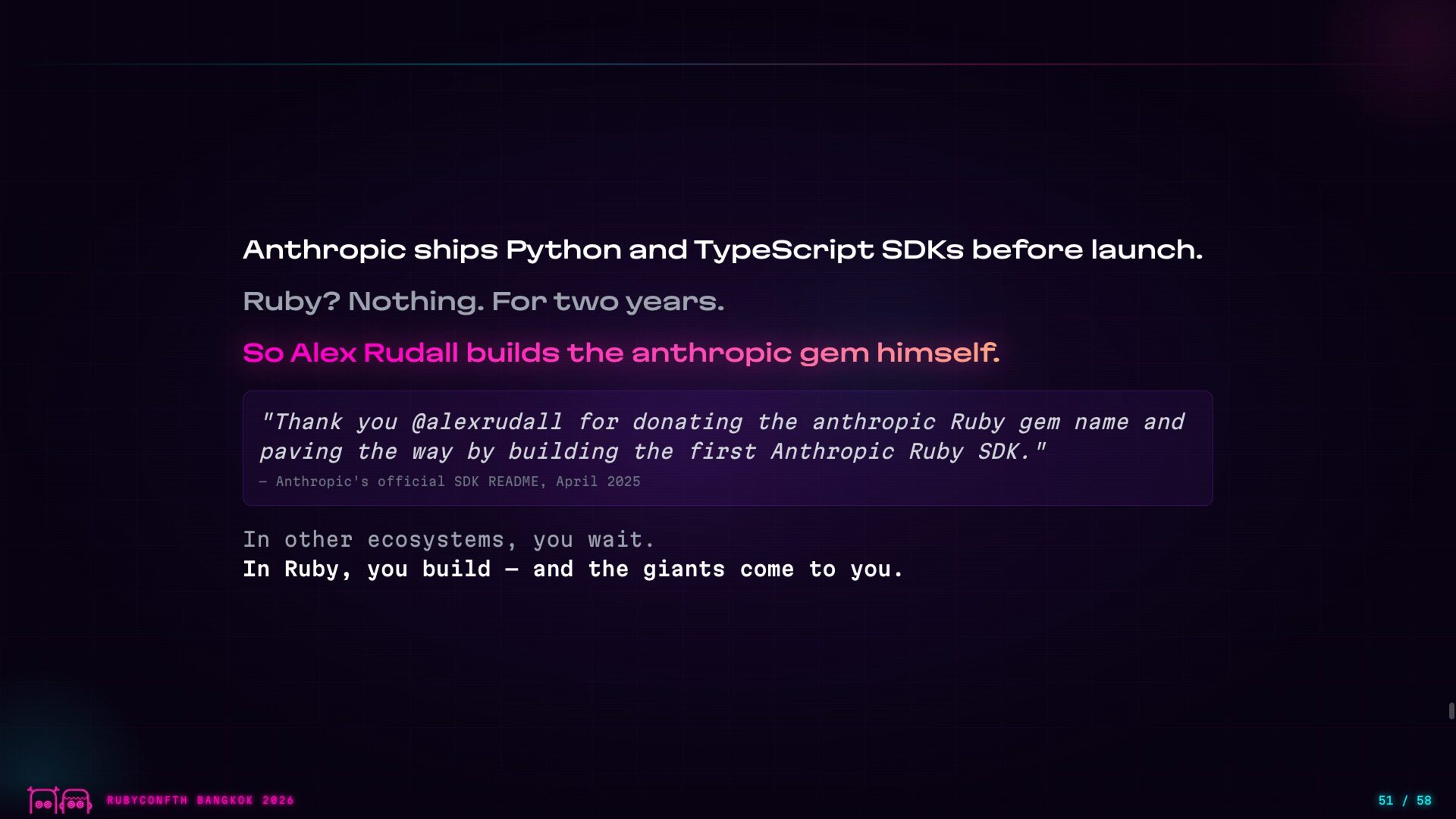Viewport: 1456px width, 819px height.
Task: Click the pink Alex Rudall headline
Action: click(620, 353)
